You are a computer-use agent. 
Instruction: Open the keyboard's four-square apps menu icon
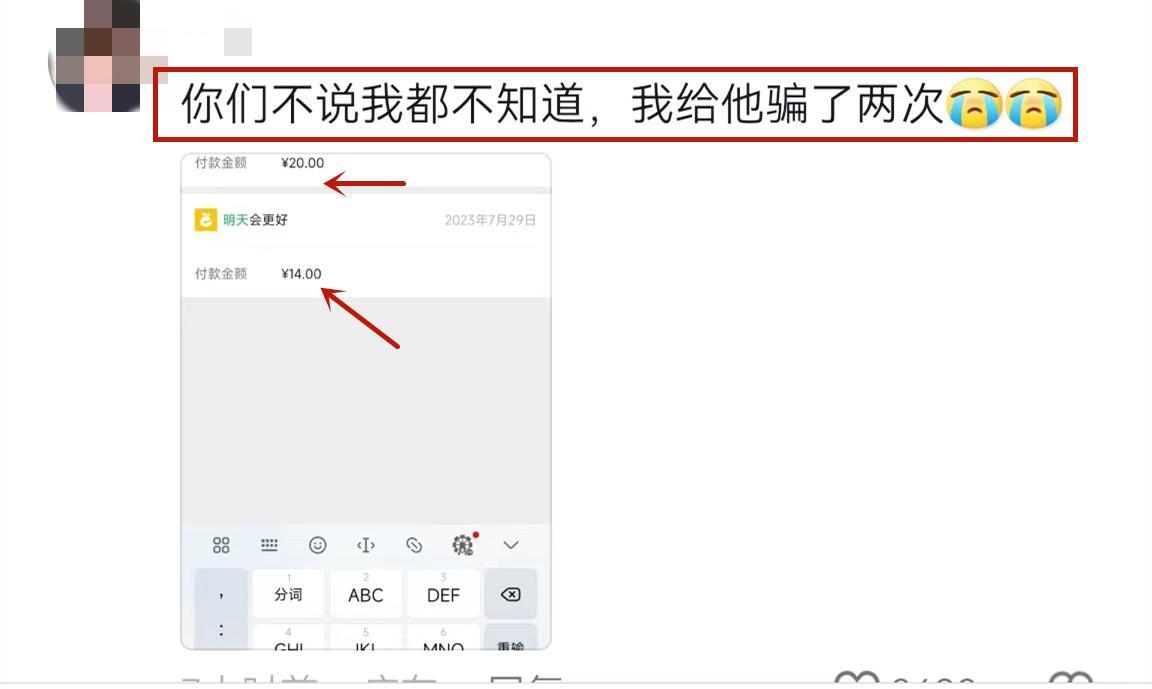(221, 545)
